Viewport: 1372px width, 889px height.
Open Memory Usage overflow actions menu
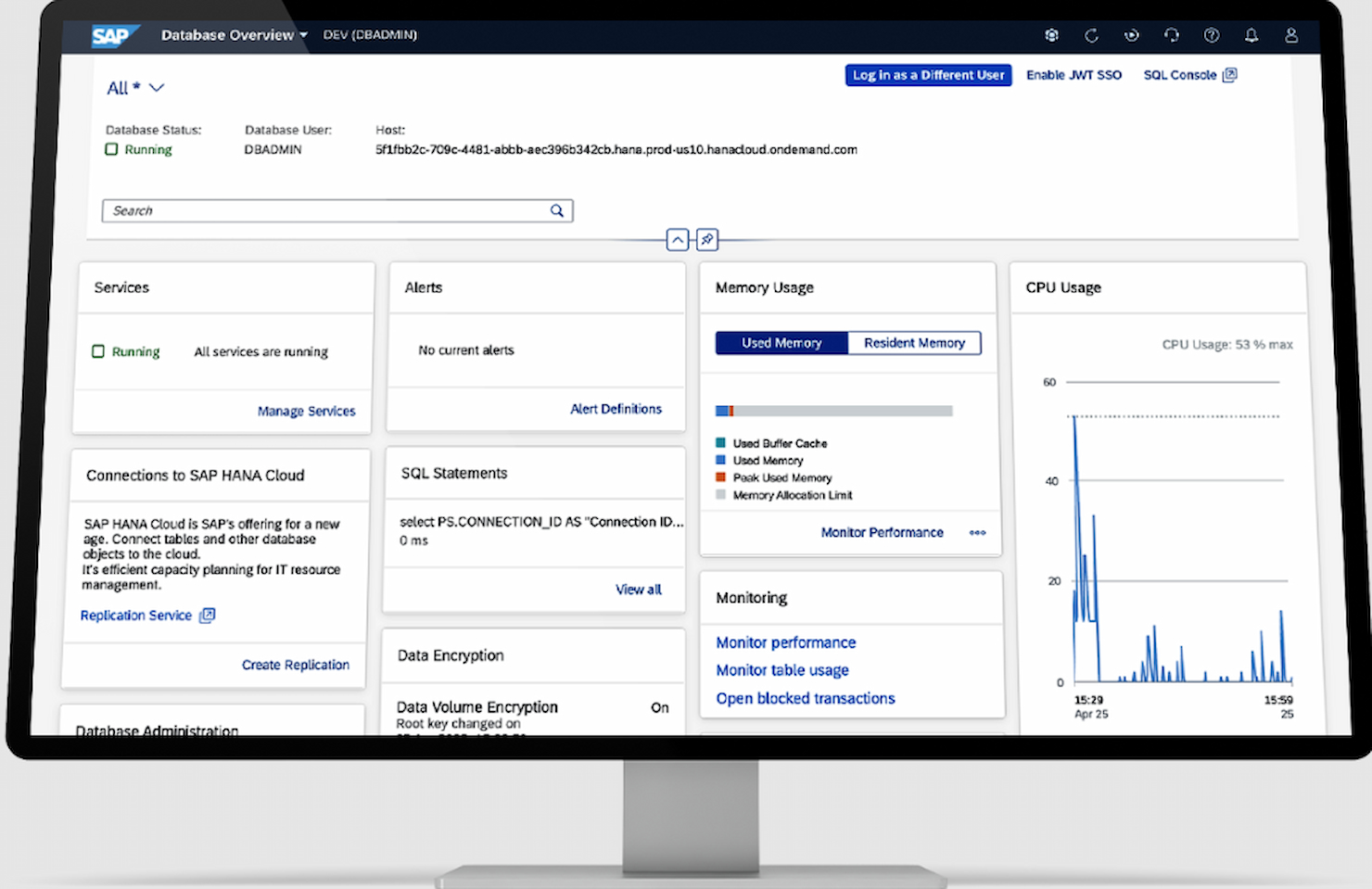pos(977,533)
